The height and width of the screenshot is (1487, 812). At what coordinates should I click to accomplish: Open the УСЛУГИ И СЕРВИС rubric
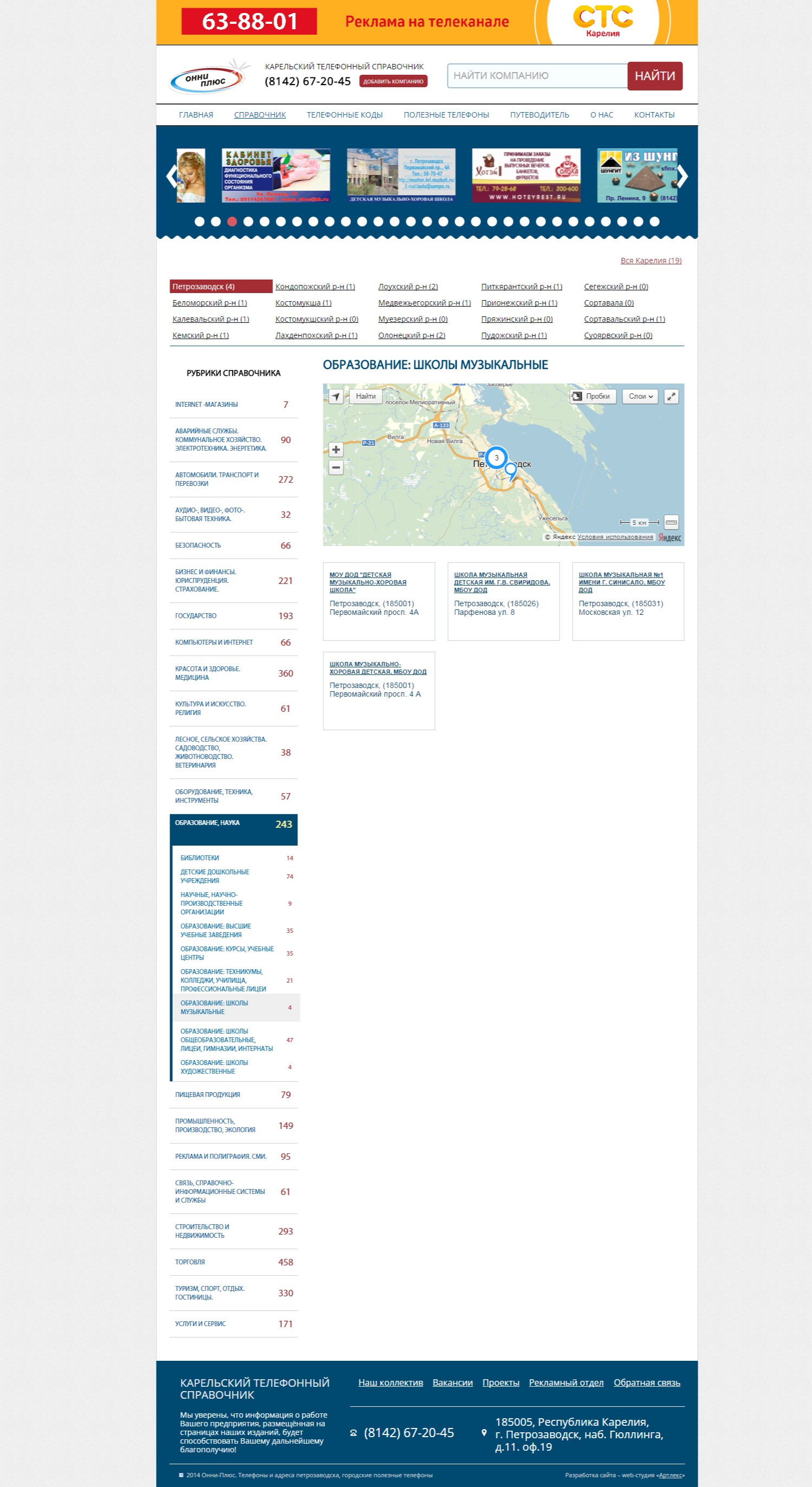(x=233, y=1323)
